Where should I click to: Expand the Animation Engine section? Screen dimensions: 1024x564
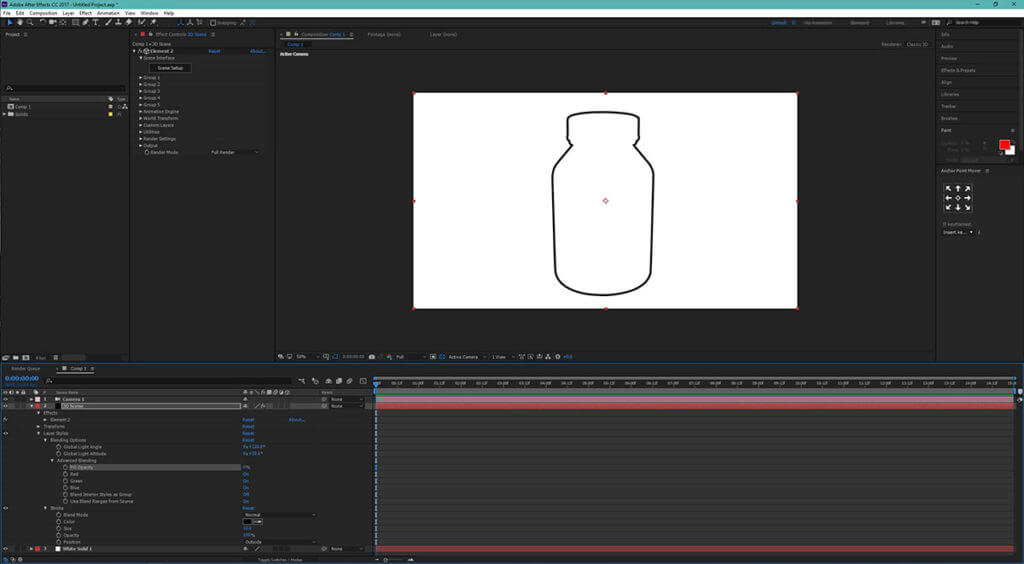tap(141, 112)
